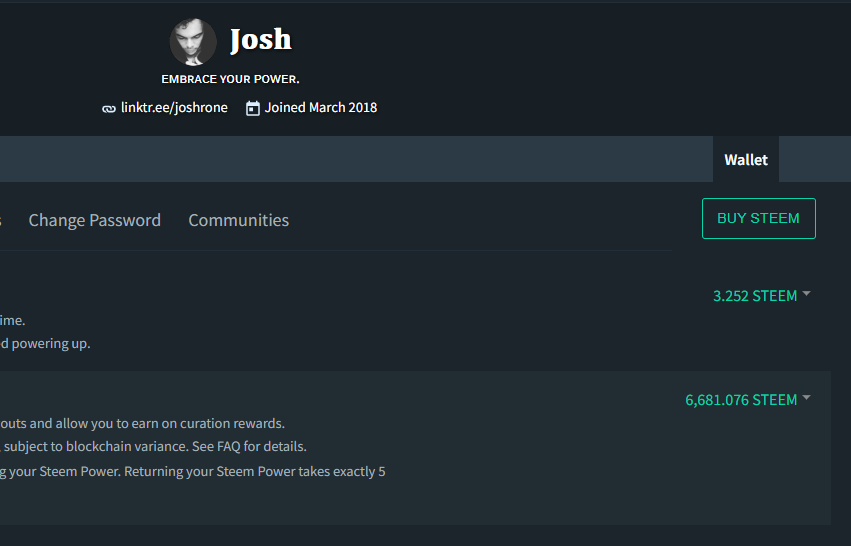Visit the linktr.ee/joshrone link
Image resolution: width=851 pixels, height=546 pixels.
(x=174, y=108)
